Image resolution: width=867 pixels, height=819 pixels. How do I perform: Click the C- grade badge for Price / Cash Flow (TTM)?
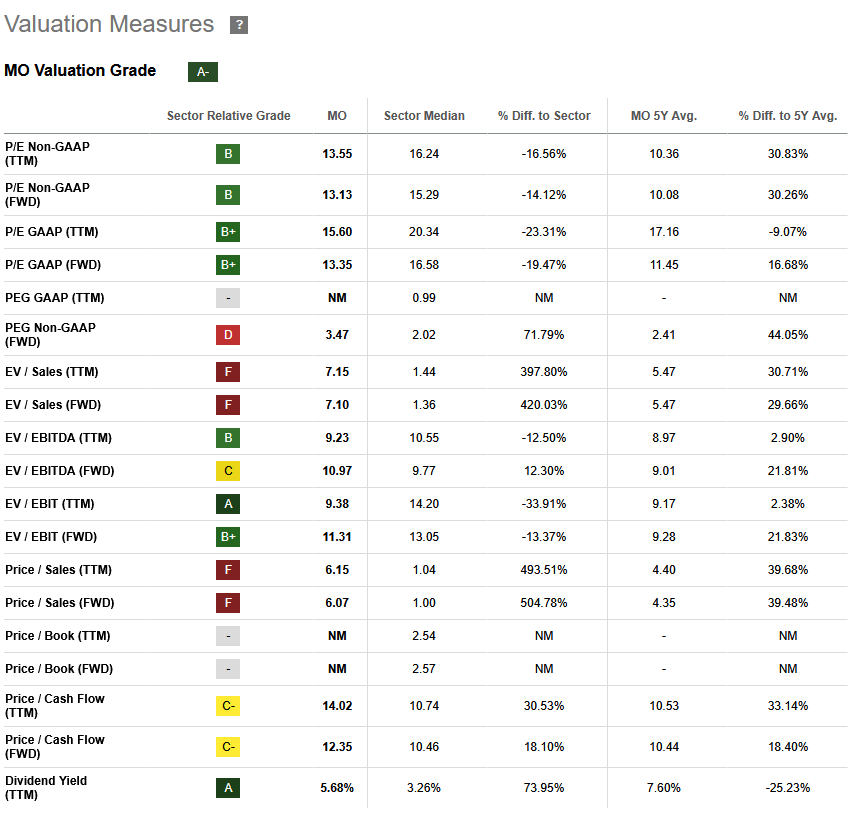[x=228, y=706]
